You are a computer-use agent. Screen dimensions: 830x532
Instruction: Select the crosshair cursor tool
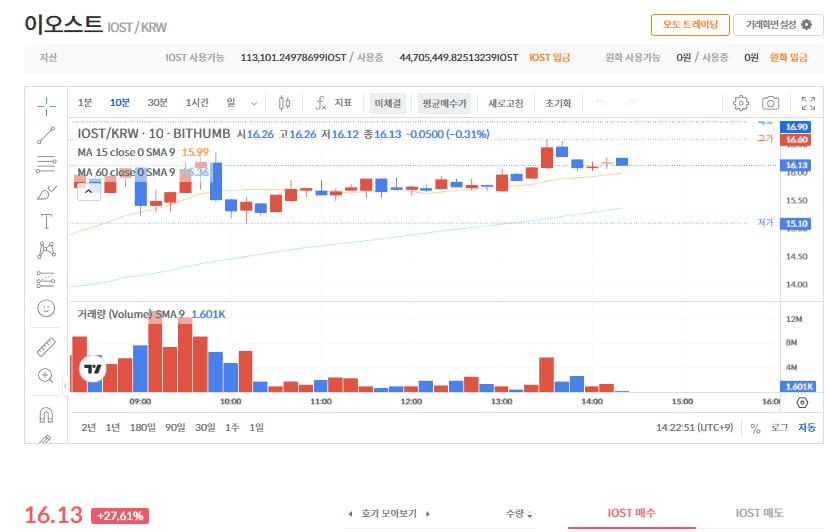point(46,106)
